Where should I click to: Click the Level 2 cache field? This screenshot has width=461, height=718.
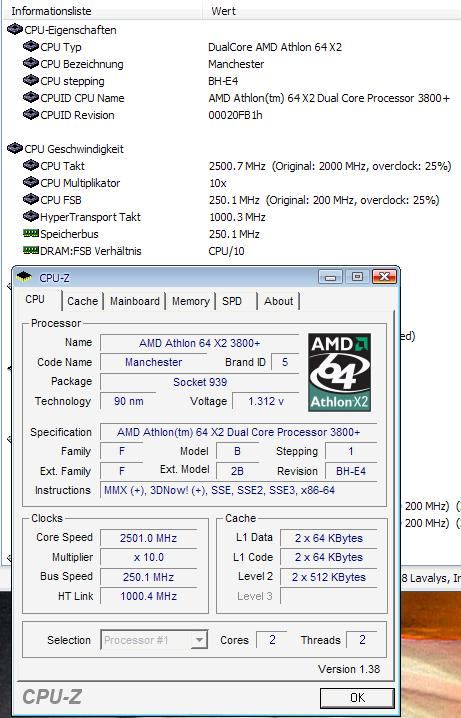[329, 577]
